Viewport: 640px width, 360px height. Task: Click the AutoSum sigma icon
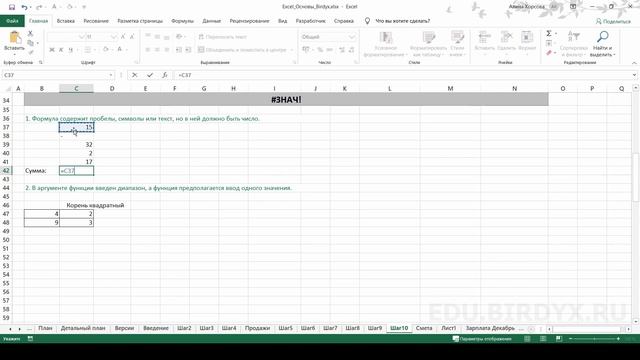point(549,33)
